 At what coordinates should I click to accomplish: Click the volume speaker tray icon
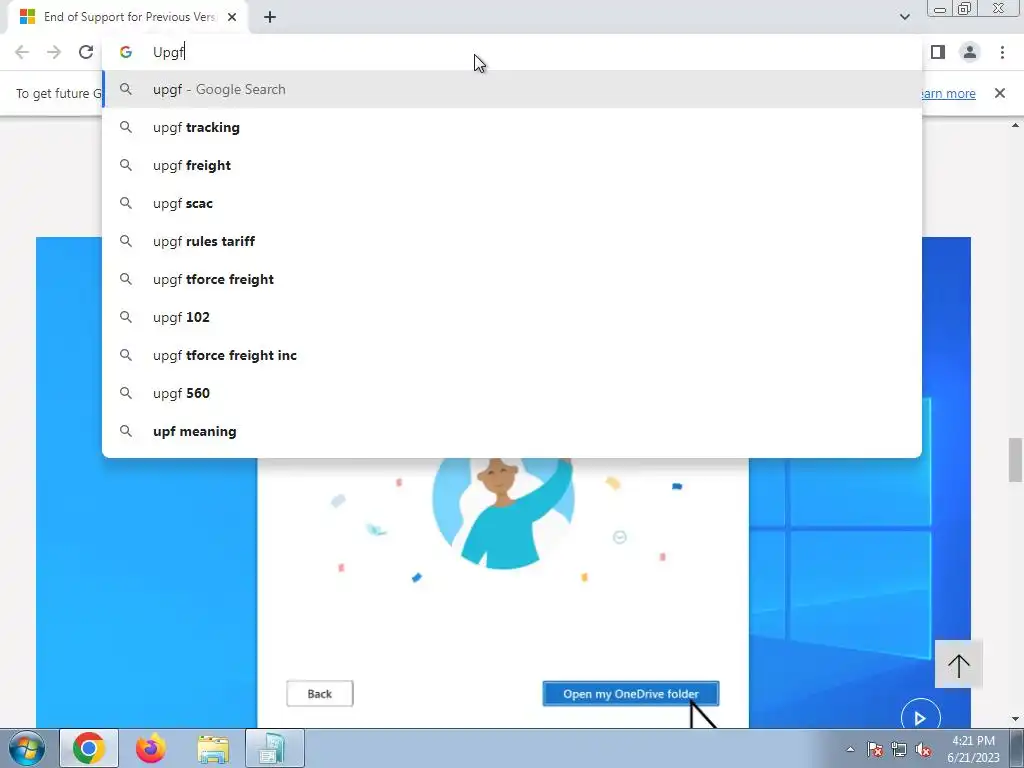(923, 749)
